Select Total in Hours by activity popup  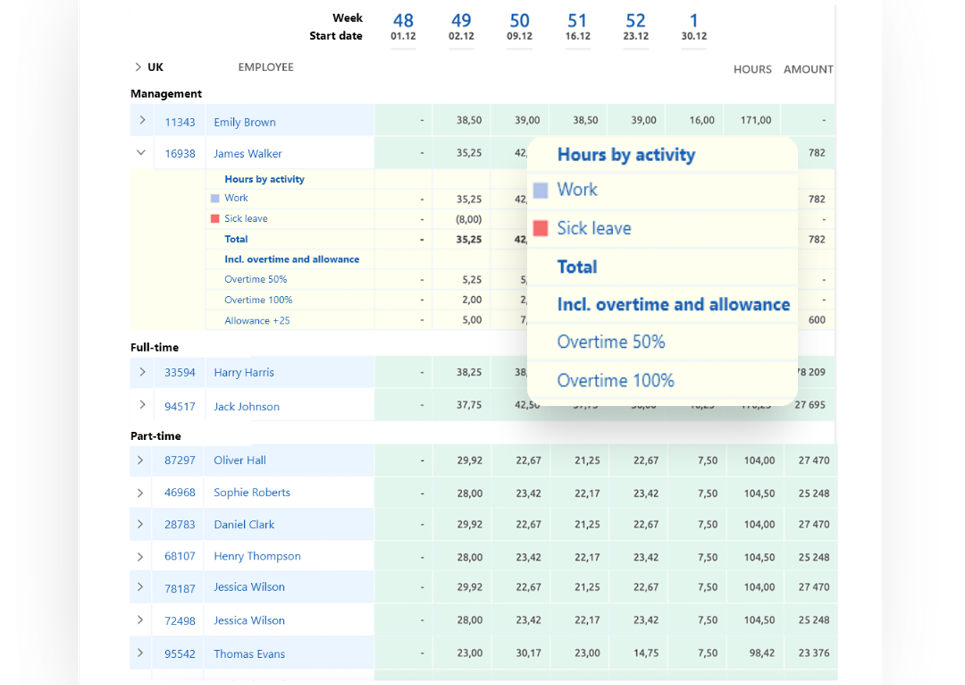tap(577, 267)
